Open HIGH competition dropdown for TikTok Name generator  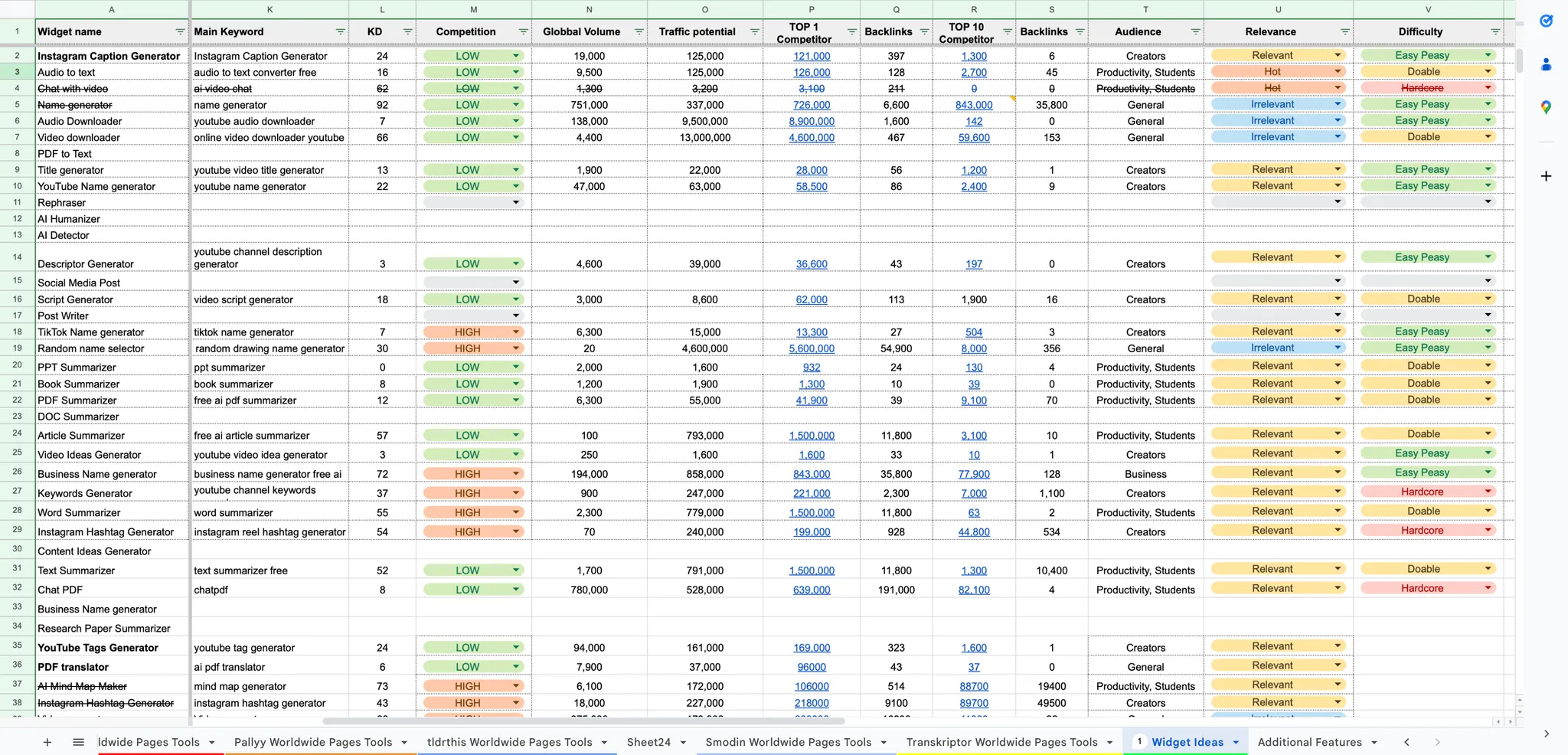coord(516,332)
